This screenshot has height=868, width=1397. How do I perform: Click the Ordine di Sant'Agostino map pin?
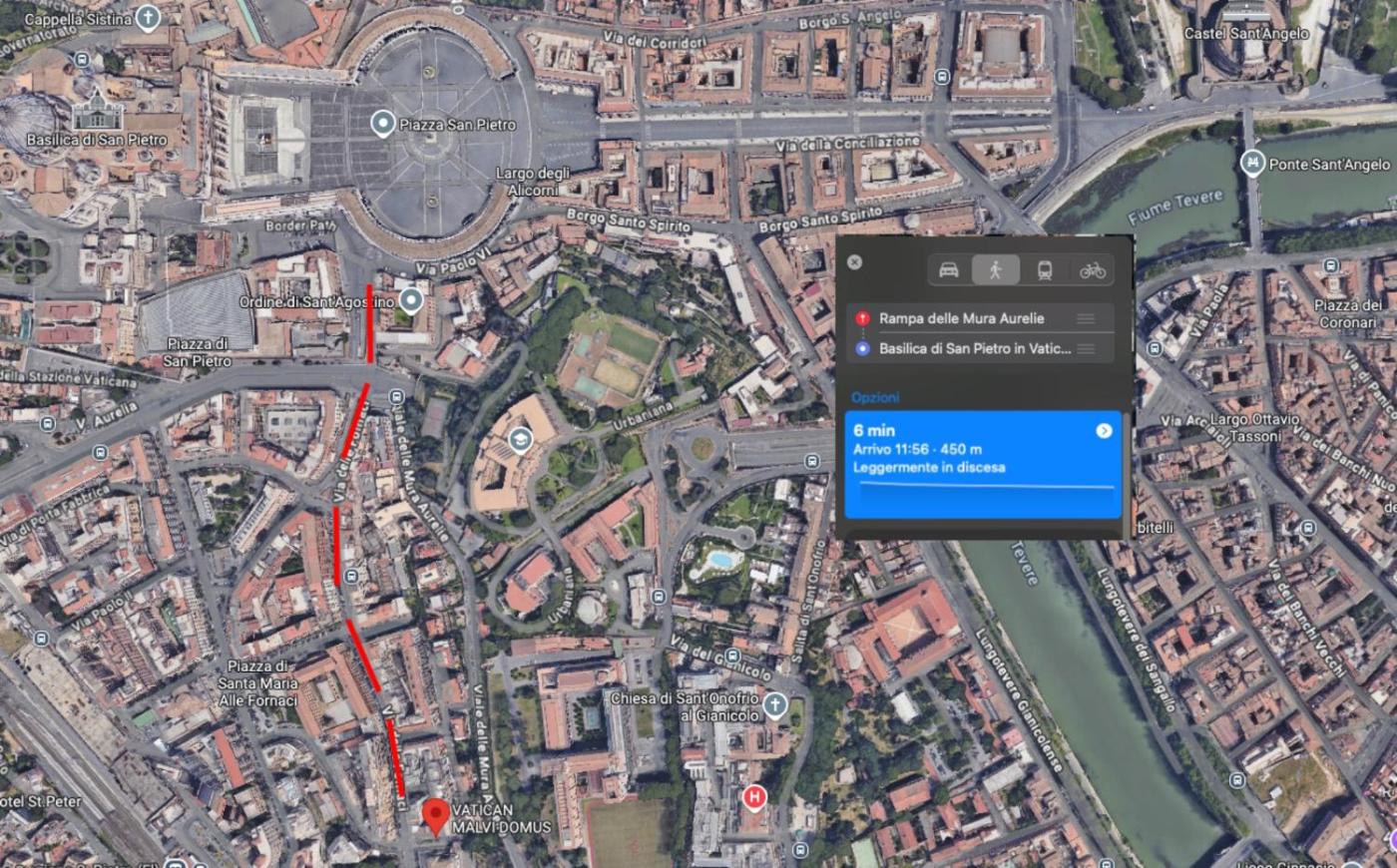coord(410,301)
